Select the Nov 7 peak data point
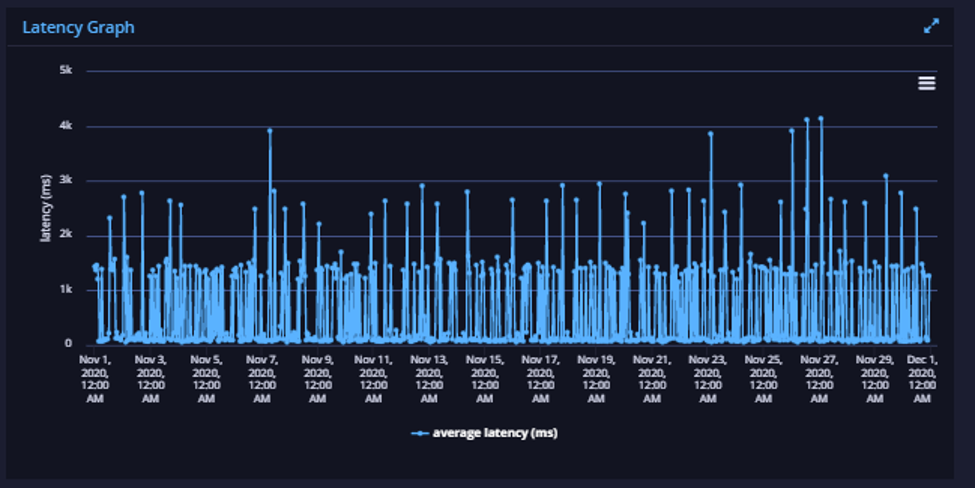 [x=270, y=131]
